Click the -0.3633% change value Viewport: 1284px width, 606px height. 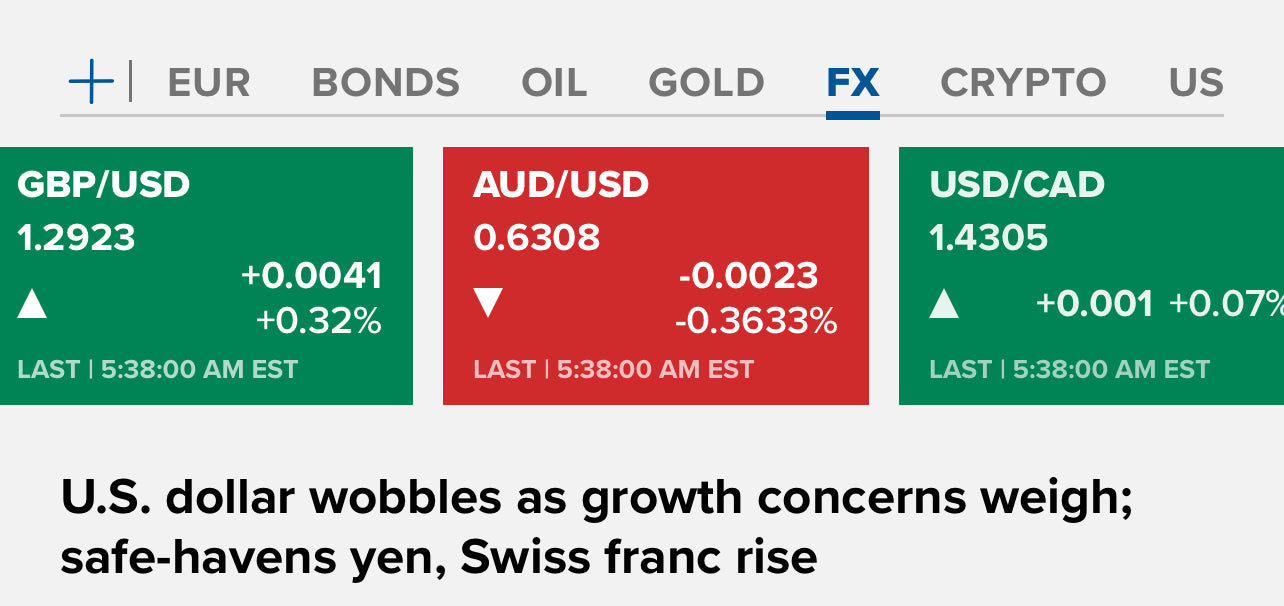(756, 321)
